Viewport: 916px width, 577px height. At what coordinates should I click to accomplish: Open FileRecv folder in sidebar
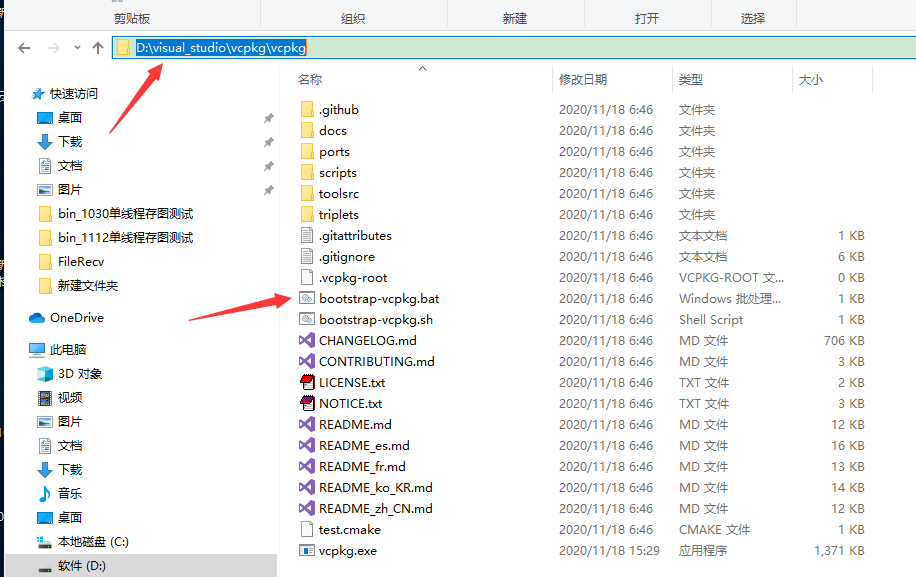[81, 262]
